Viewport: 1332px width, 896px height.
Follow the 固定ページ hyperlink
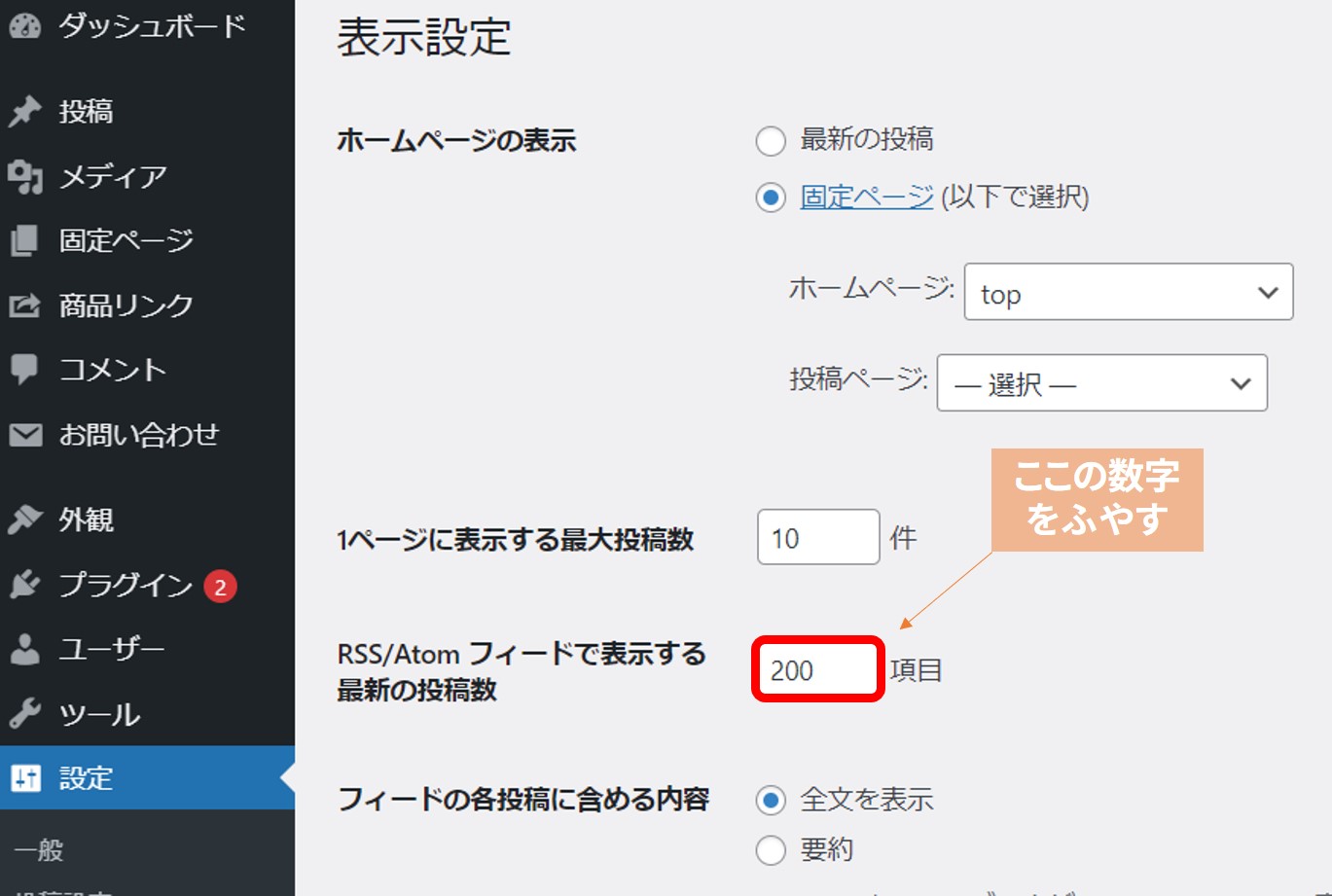(x=867, y=197)
